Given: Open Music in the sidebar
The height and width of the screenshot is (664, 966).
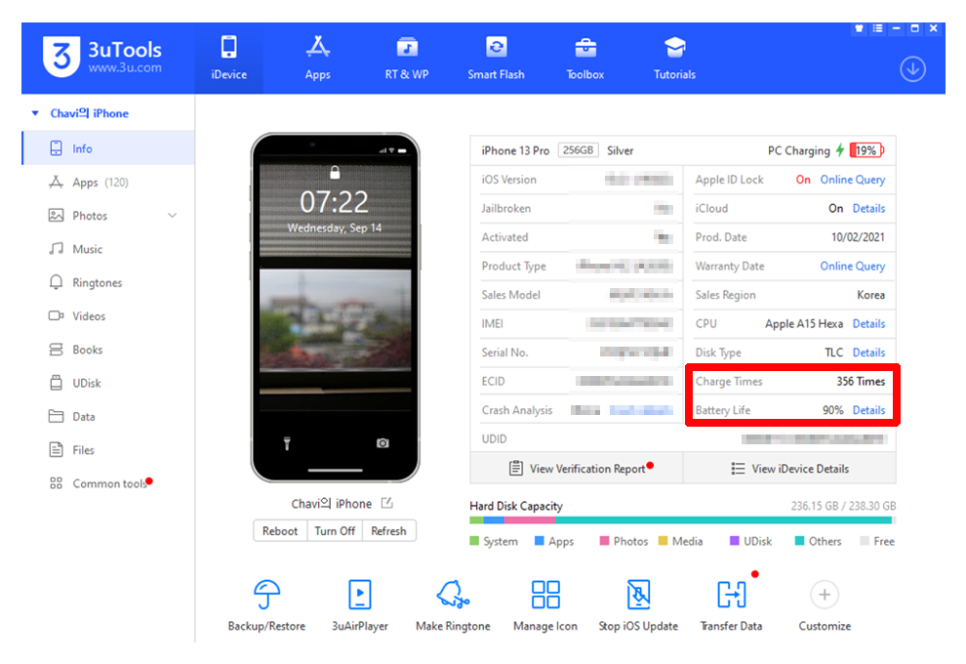Looking at the screenshot, I should tap(108, 249).
